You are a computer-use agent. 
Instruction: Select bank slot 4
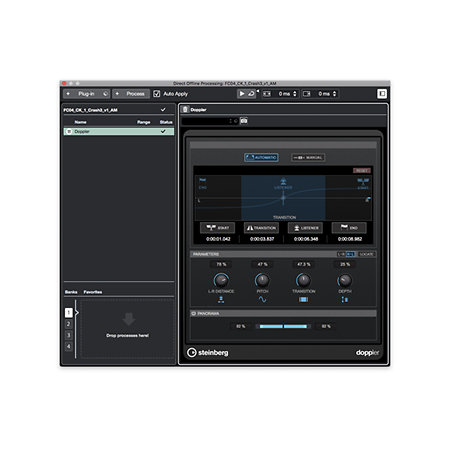[x=68, y=347]
